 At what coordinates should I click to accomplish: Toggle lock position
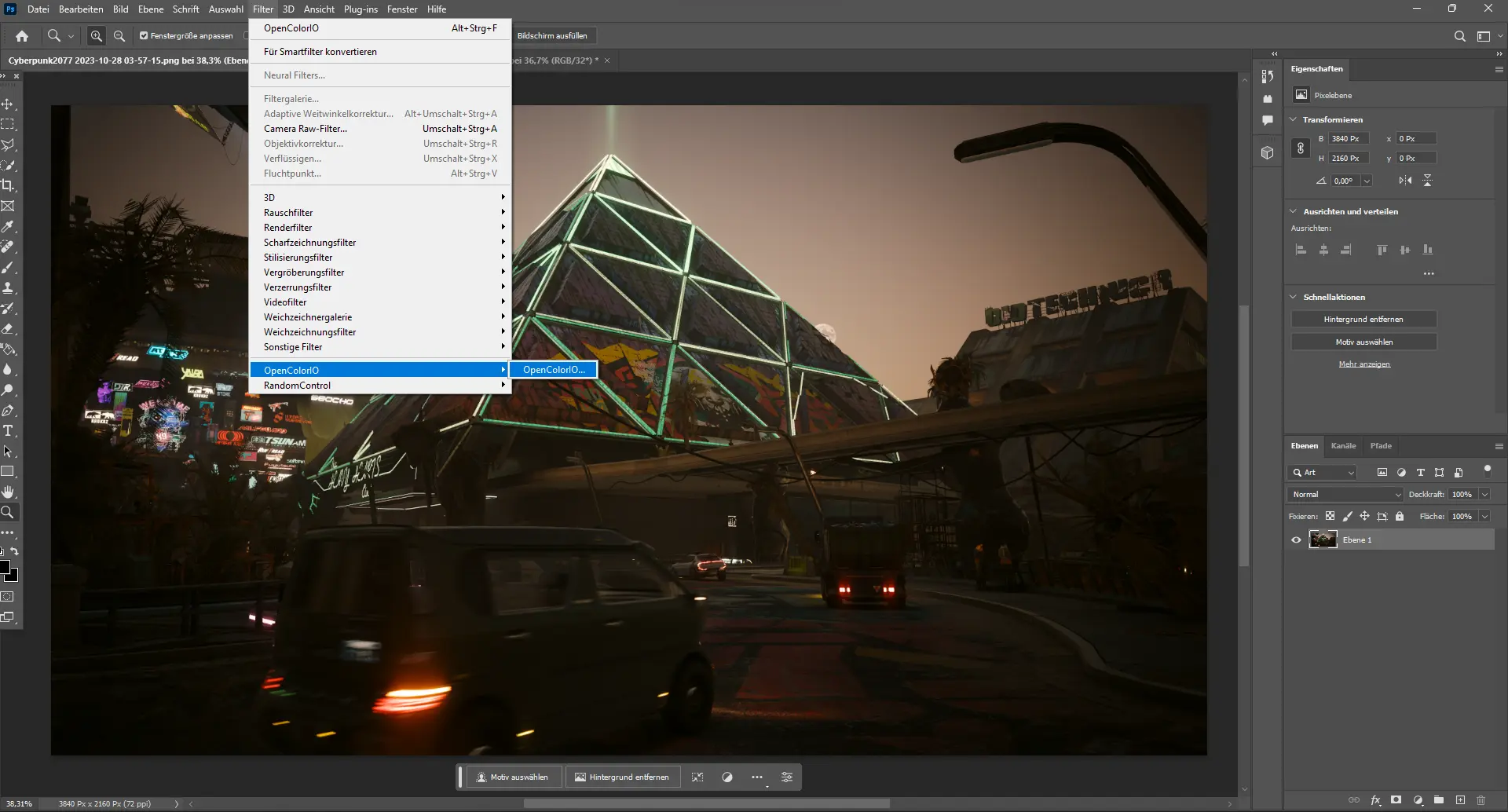[1364, 516]
